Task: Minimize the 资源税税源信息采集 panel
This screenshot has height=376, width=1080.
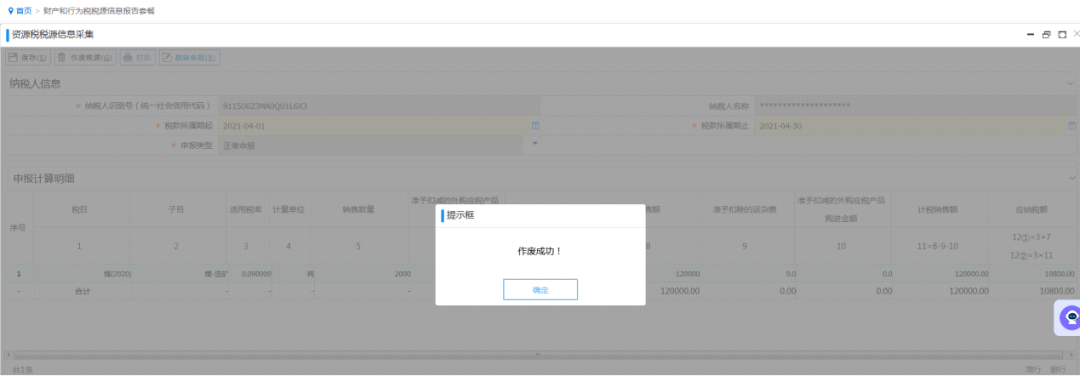Action: [1030, 34]
